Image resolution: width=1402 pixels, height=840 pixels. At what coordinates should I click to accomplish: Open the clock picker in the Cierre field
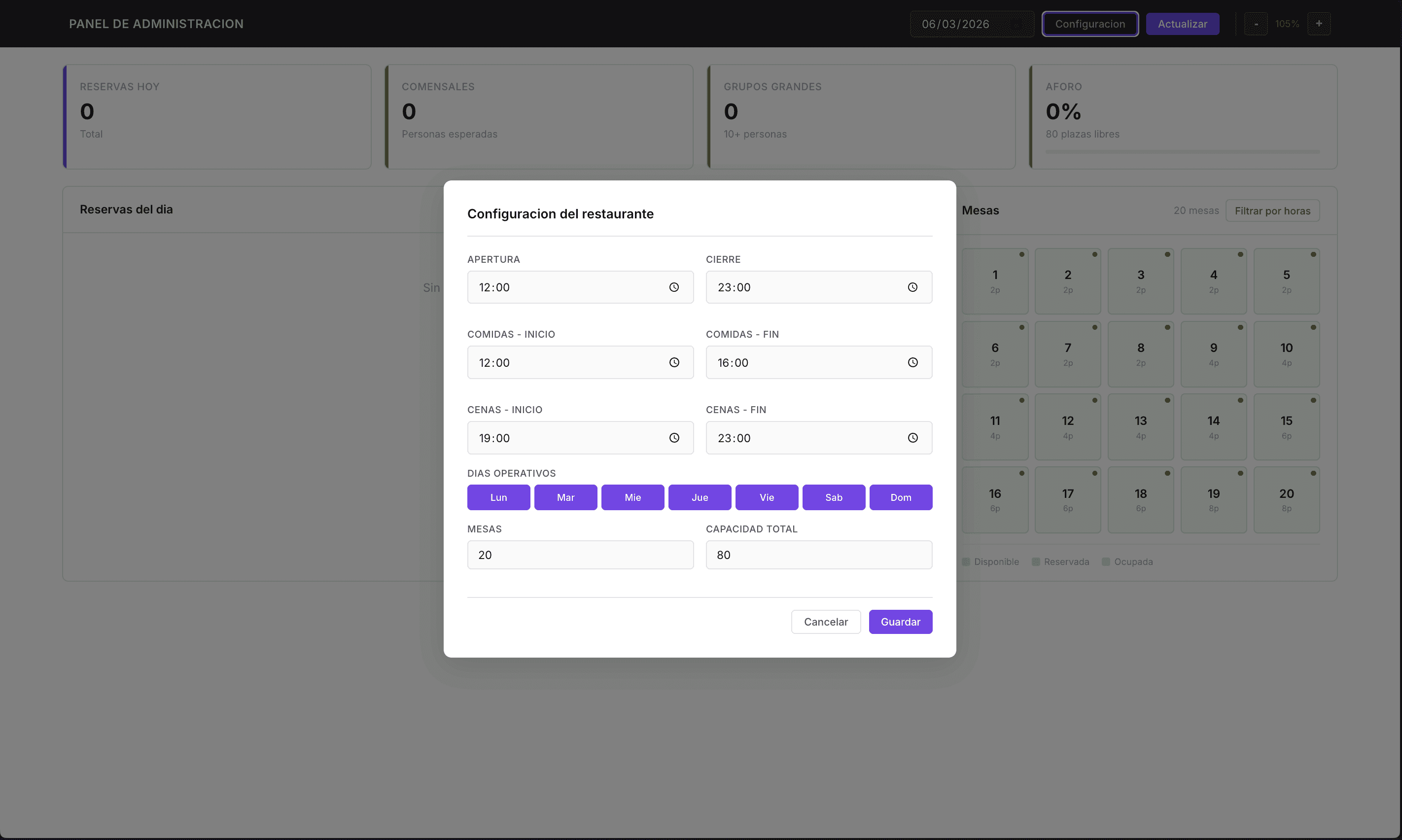pyautogui.click(x=912, y=287)
